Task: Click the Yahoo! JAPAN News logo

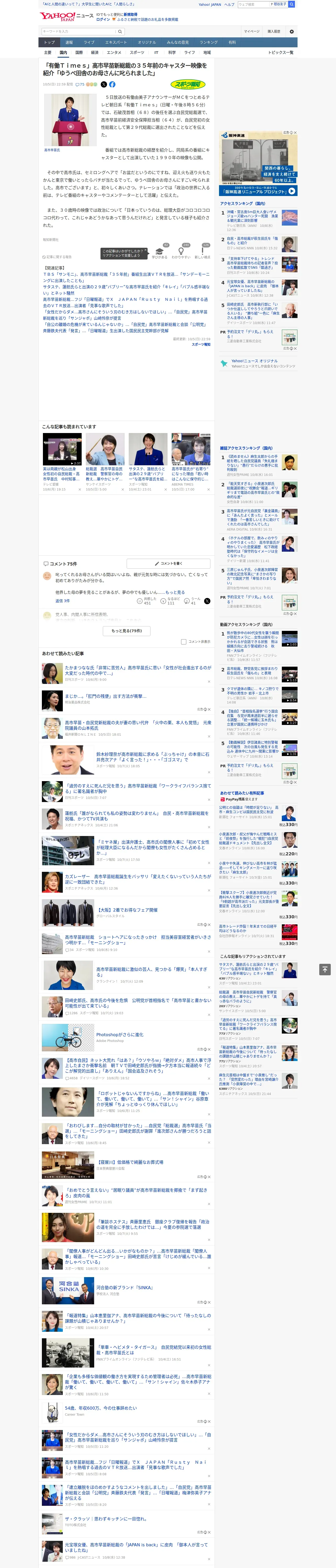Action: [66, 17]
